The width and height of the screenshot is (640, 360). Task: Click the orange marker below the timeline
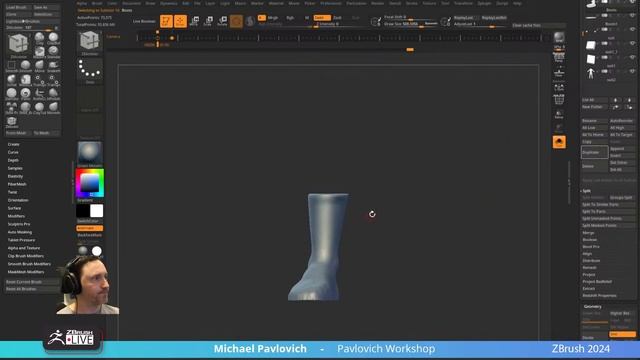point(410,50)
